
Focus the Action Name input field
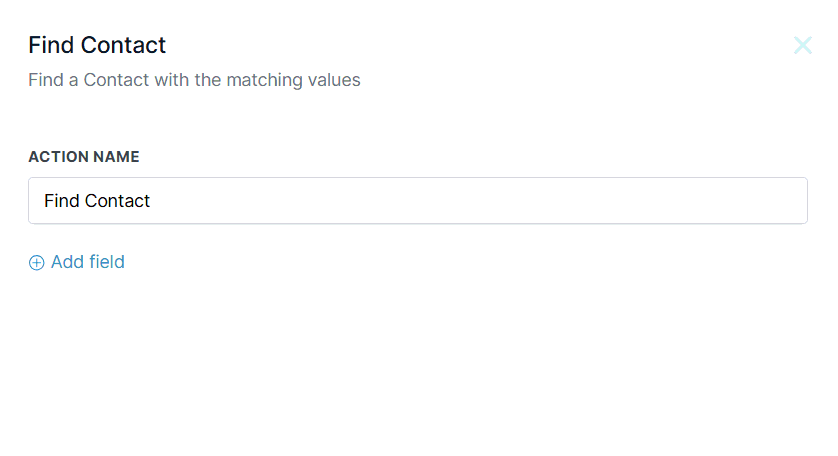(417, 201)
